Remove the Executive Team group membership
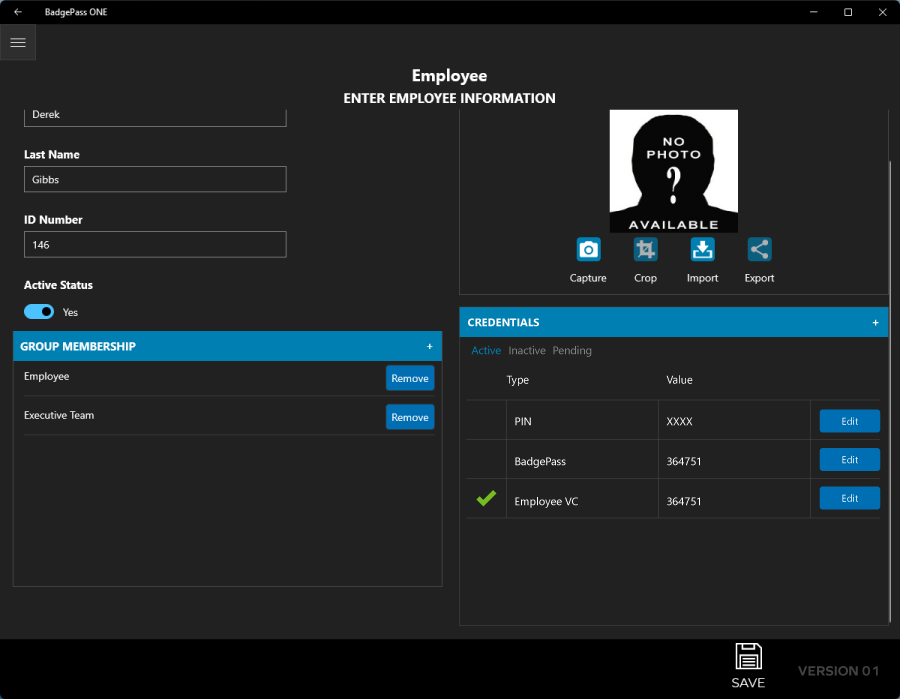 pos(410,417)
